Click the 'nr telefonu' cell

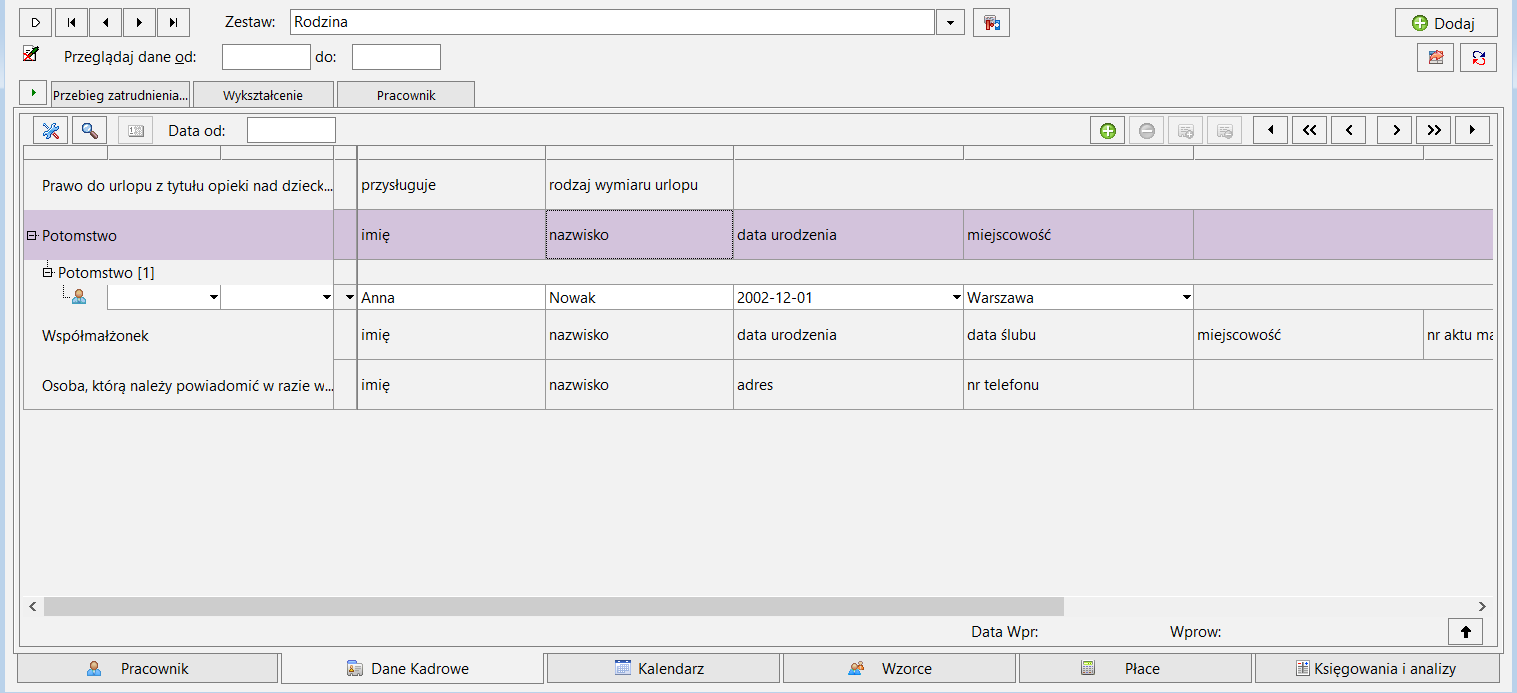click(1078, 385)
